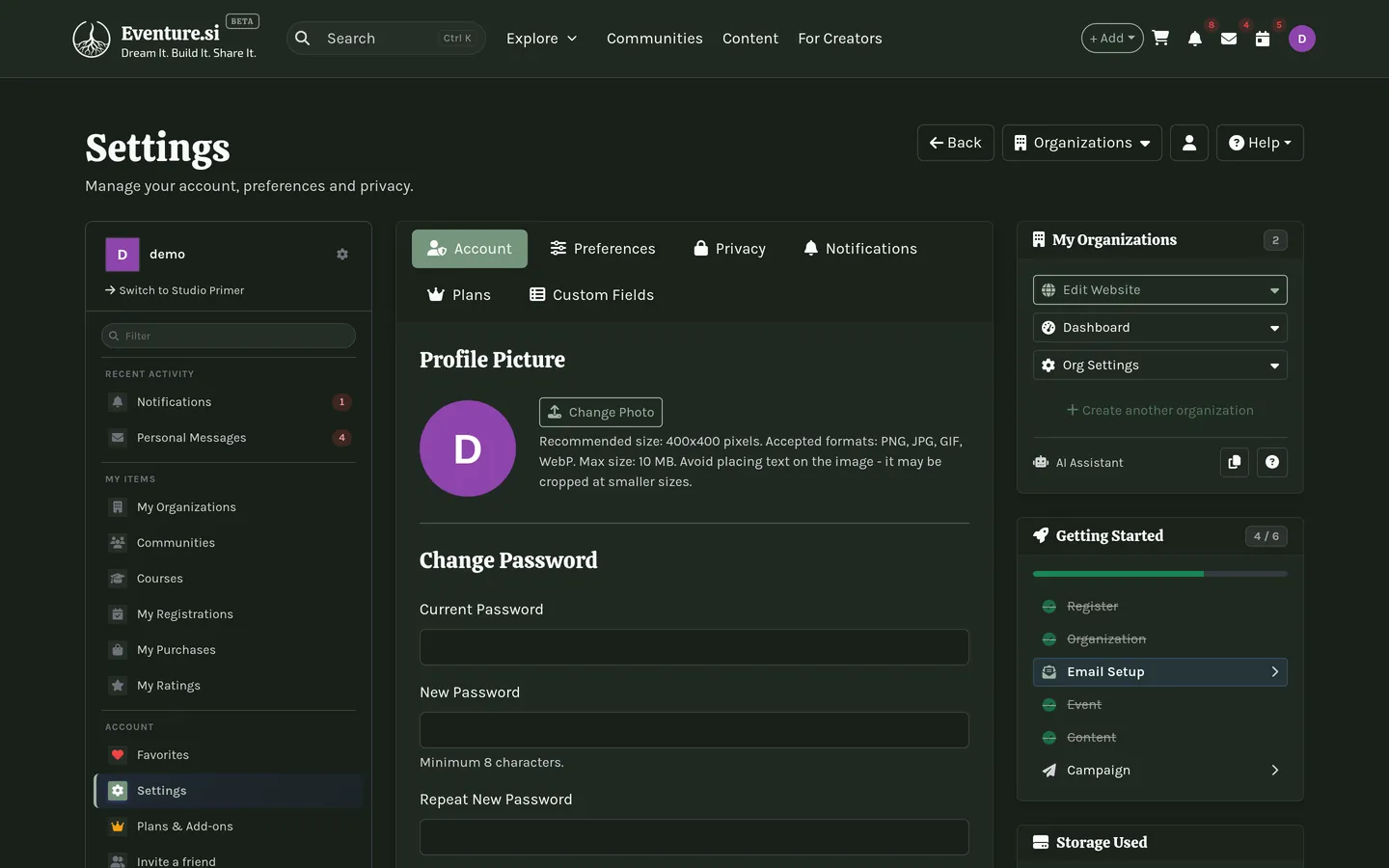Screen dimensions: 1389x868
Task: Click the Getting Started progress bar
Action: pyautogui.click(x=1160, y=574)
